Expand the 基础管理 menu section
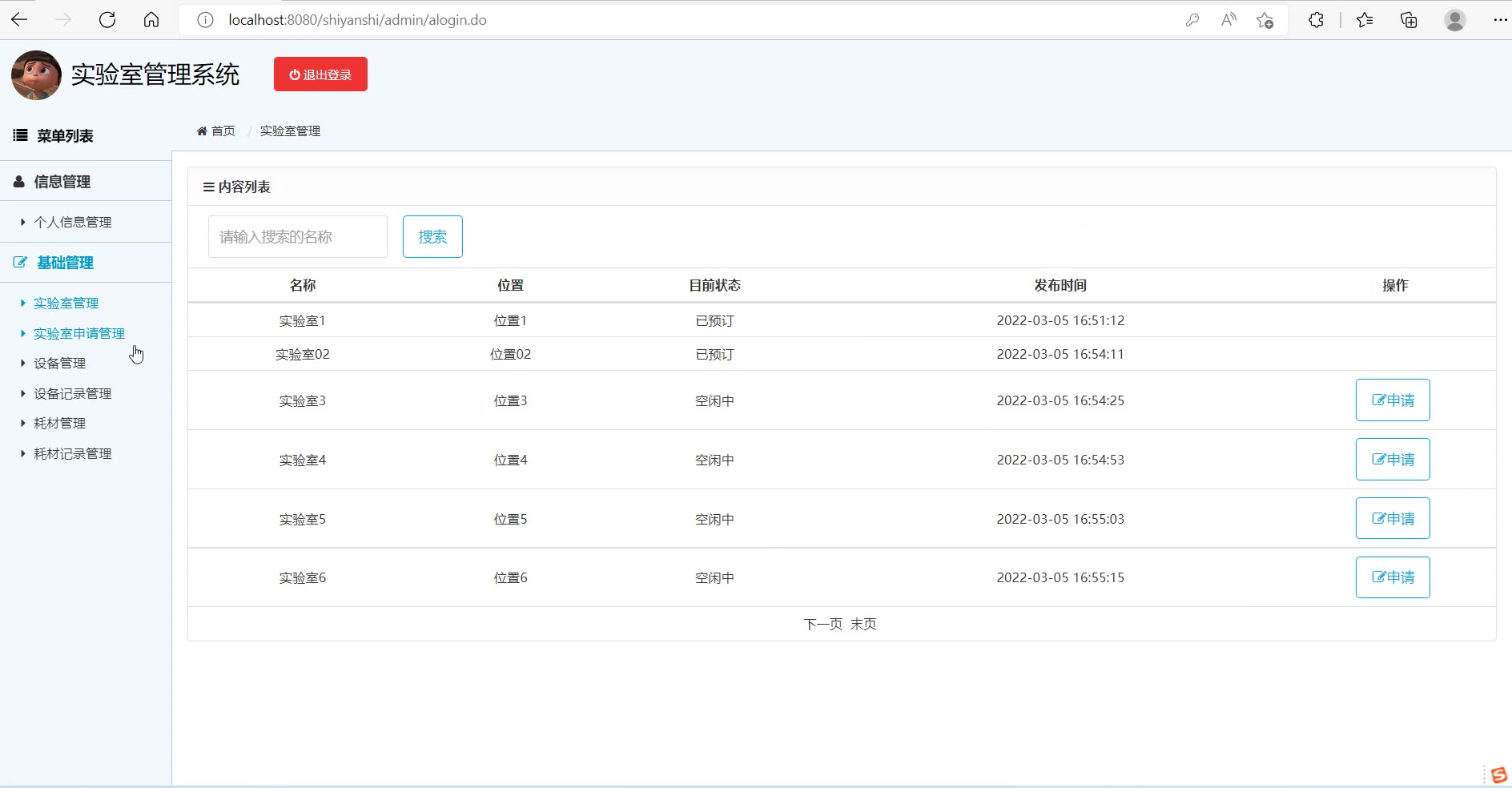 (65, 263)
